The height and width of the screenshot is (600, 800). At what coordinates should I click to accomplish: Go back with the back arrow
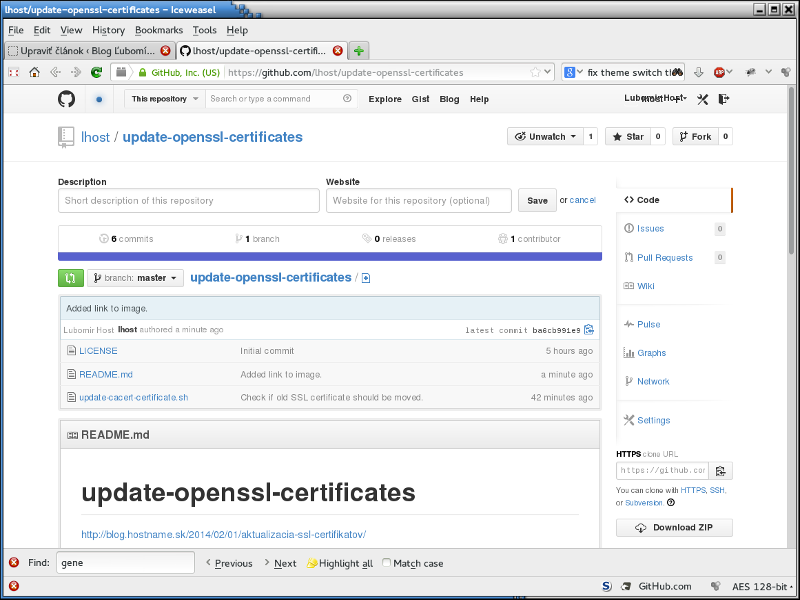(x=55, y=72)
